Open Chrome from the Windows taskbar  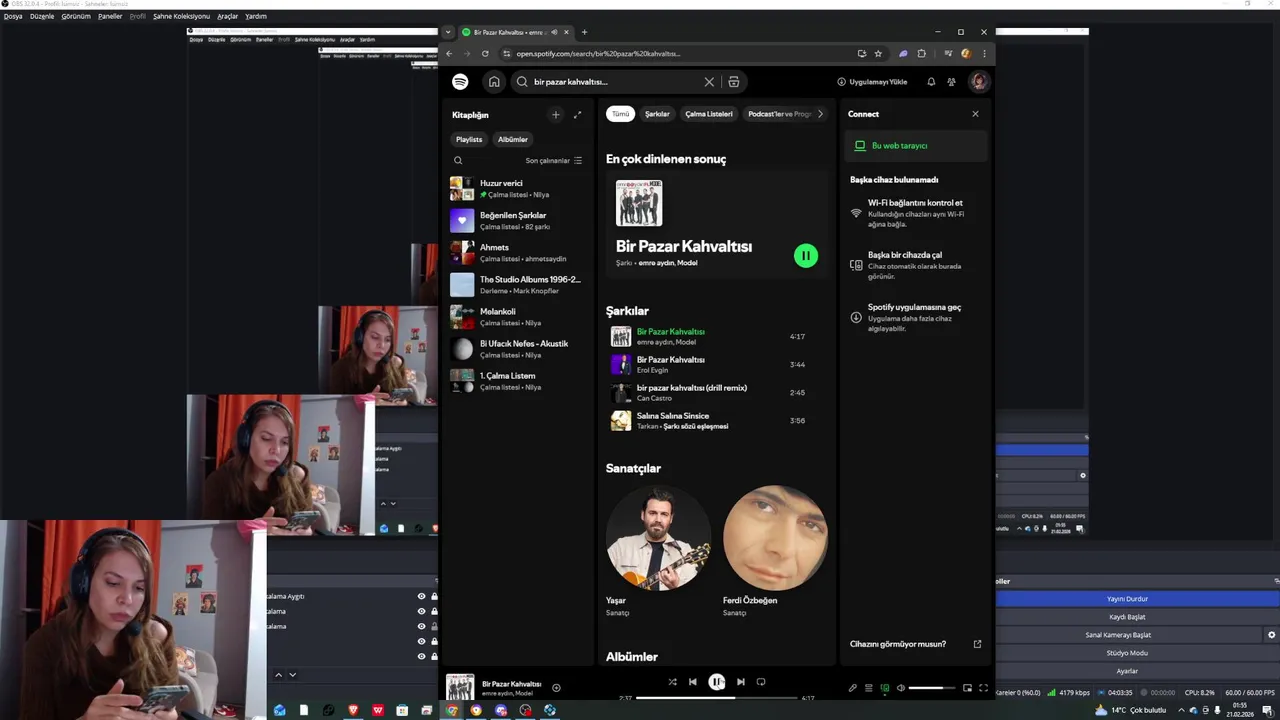(x=452, y=710)
